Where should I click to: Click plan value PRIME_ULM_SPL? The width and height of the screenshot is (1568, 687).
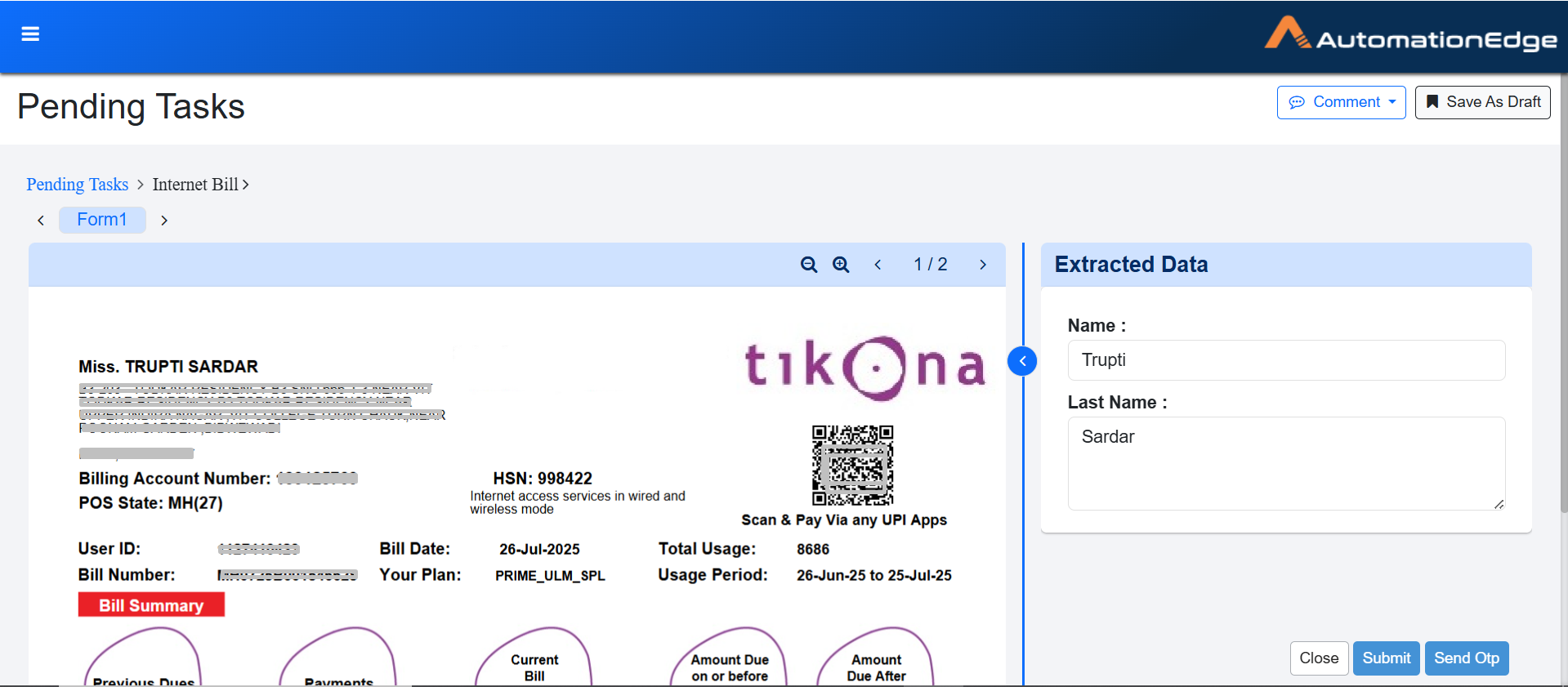(x=550, y=576)
